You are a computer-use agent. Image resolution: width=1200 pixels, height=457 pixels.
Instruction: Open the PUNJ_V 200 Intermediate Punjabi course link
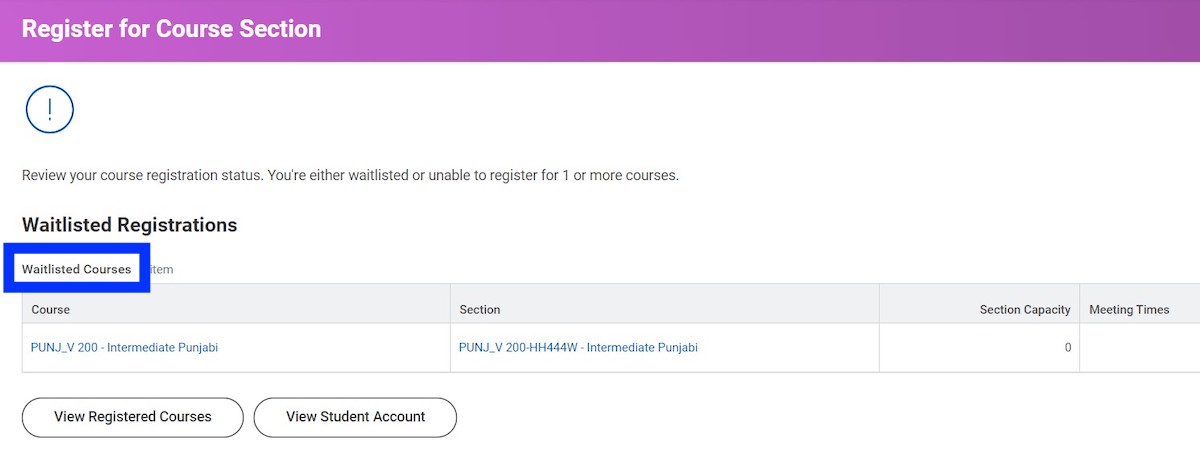click(124, 348)
